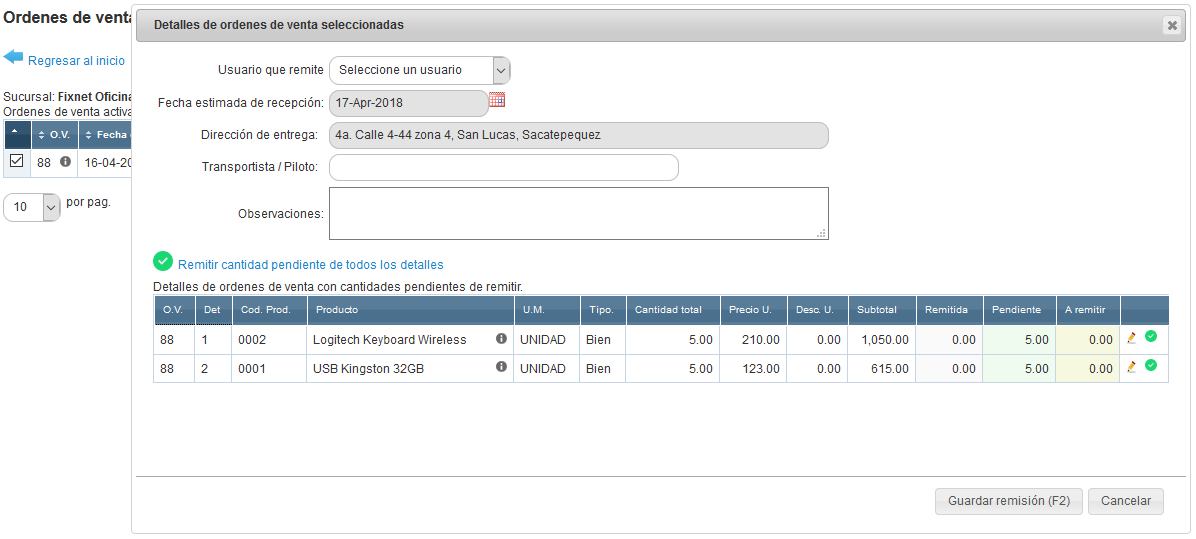Click the Cancelar button
Image resolution: width=1196 pixels, height=539 pixels.
(1126, 501)
